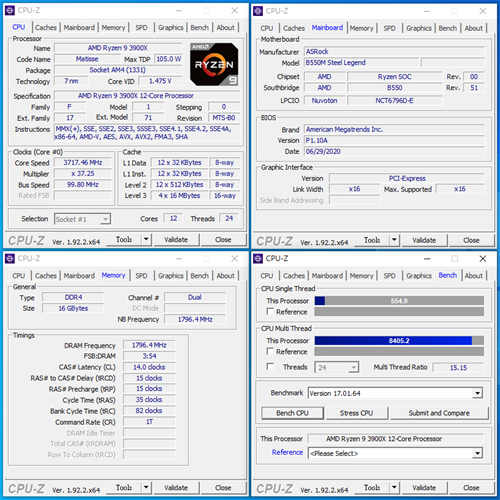Click single-thread This Processor score bar
The image size is (500, 500).
coord(399,301)
